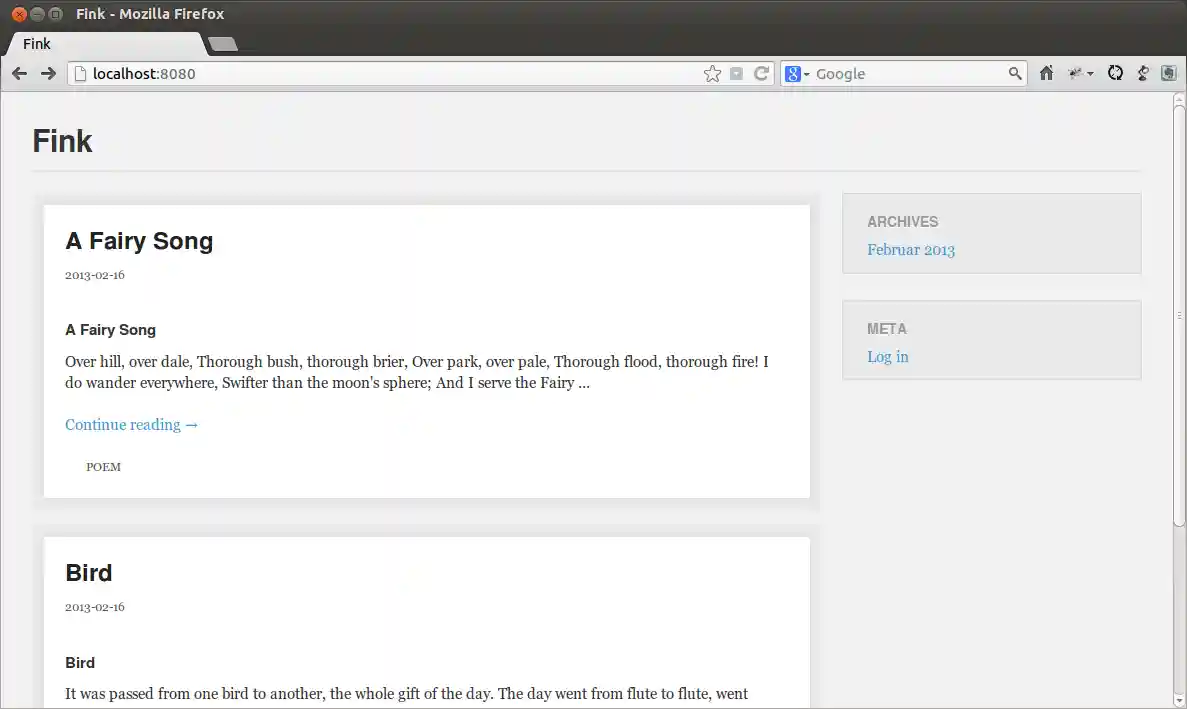Reload the current page
This screenshot has width=1187, height=709.
(762, 73)
